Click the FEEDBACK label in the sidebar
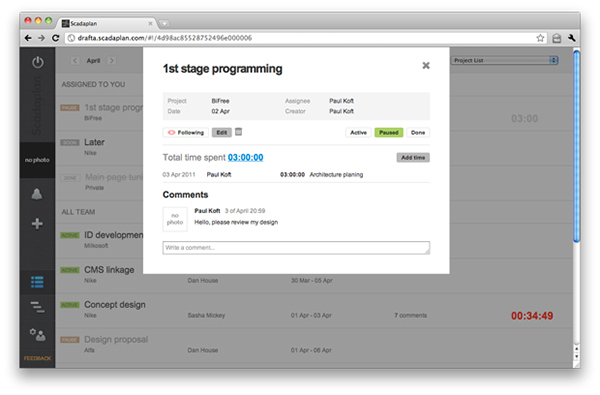This screenshot has height=395, width=600. pos(38,358)
